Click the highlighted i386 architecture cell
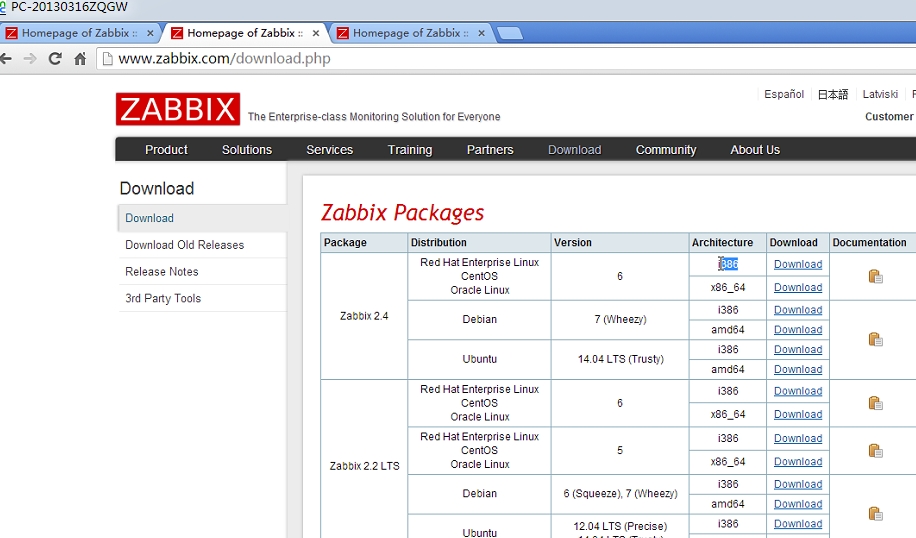This screenshot has height=538, width=916. [728, 264]
